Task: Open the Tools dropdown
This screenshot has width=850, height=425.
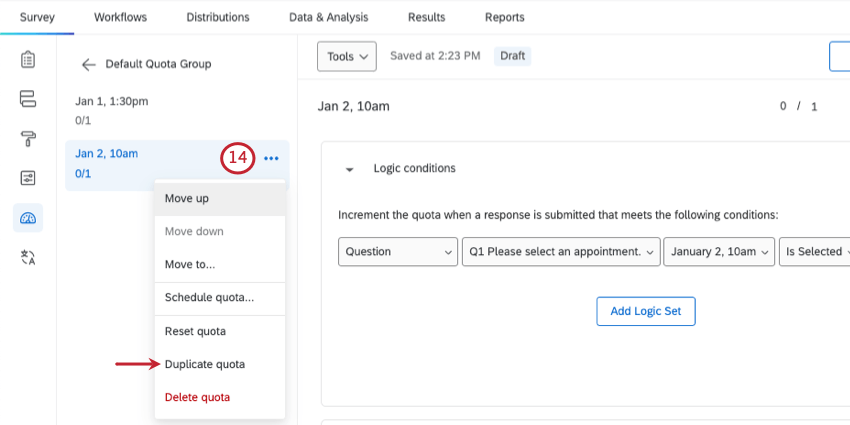Action: click(x=346, y=57)
